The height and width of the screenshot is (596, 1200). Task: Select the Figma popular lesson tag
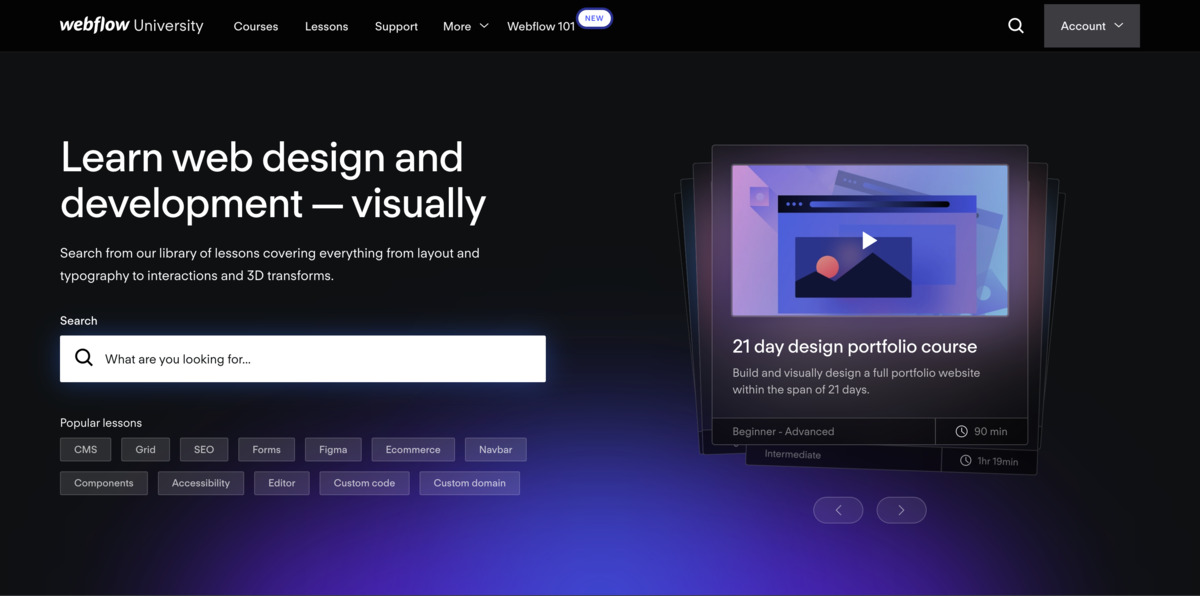point(333,450)
